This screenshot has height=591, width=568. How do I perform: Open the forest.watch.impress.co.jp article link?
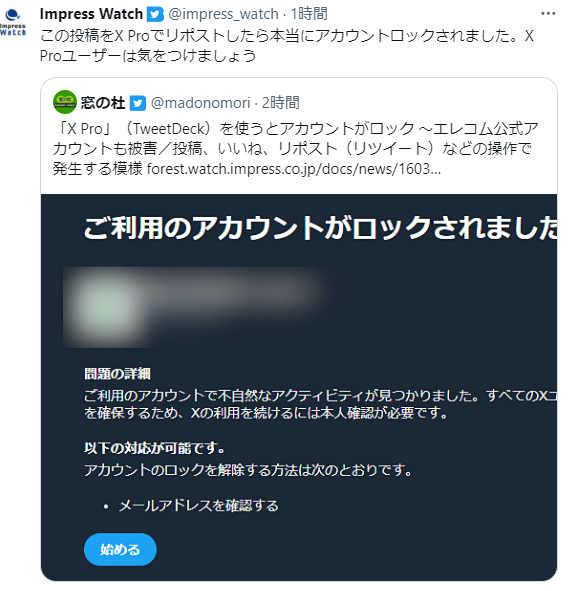click(293, 169)
